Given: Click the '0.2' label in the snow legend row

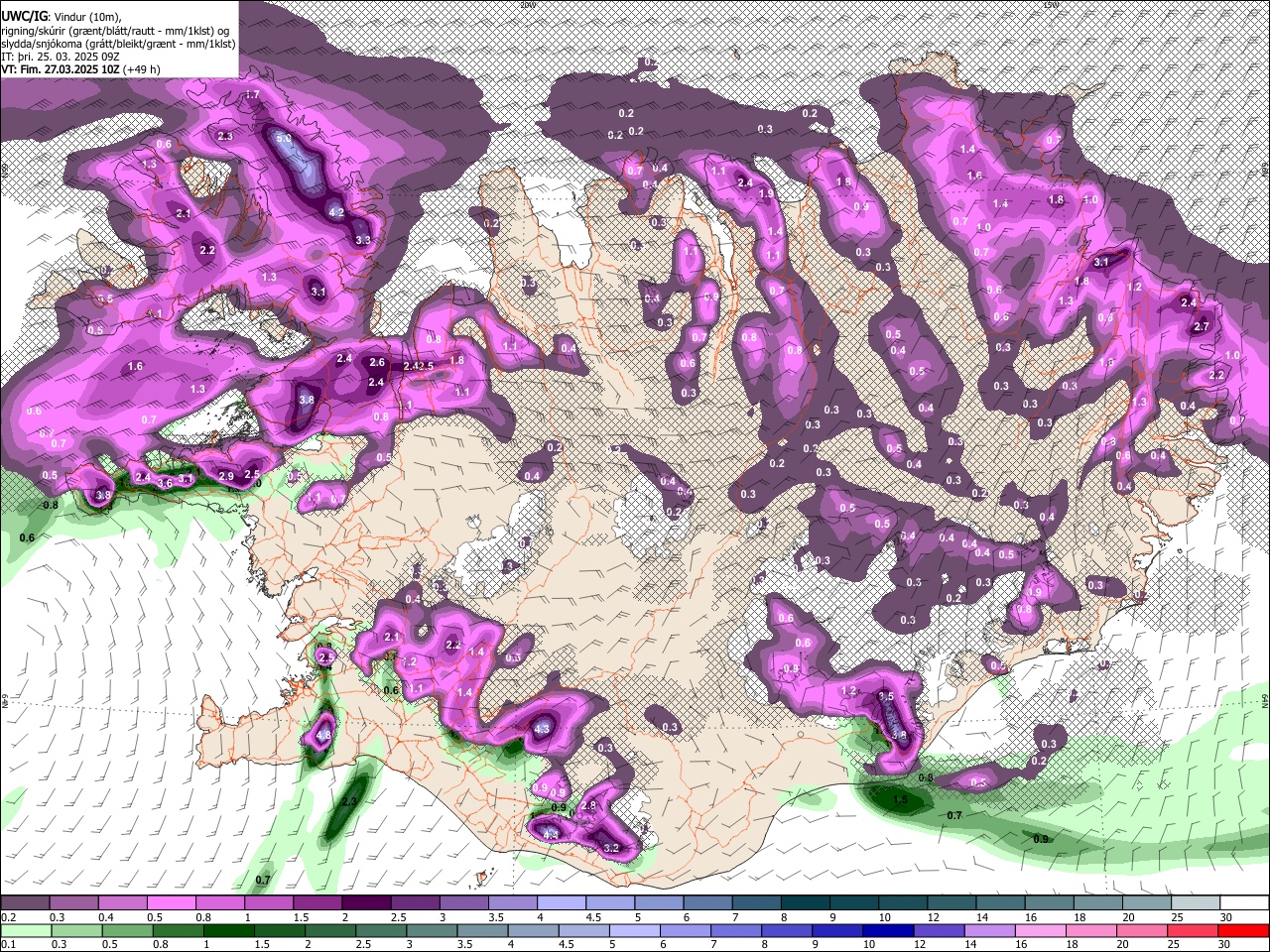Looking at the screenshot, I should [9, 917].
